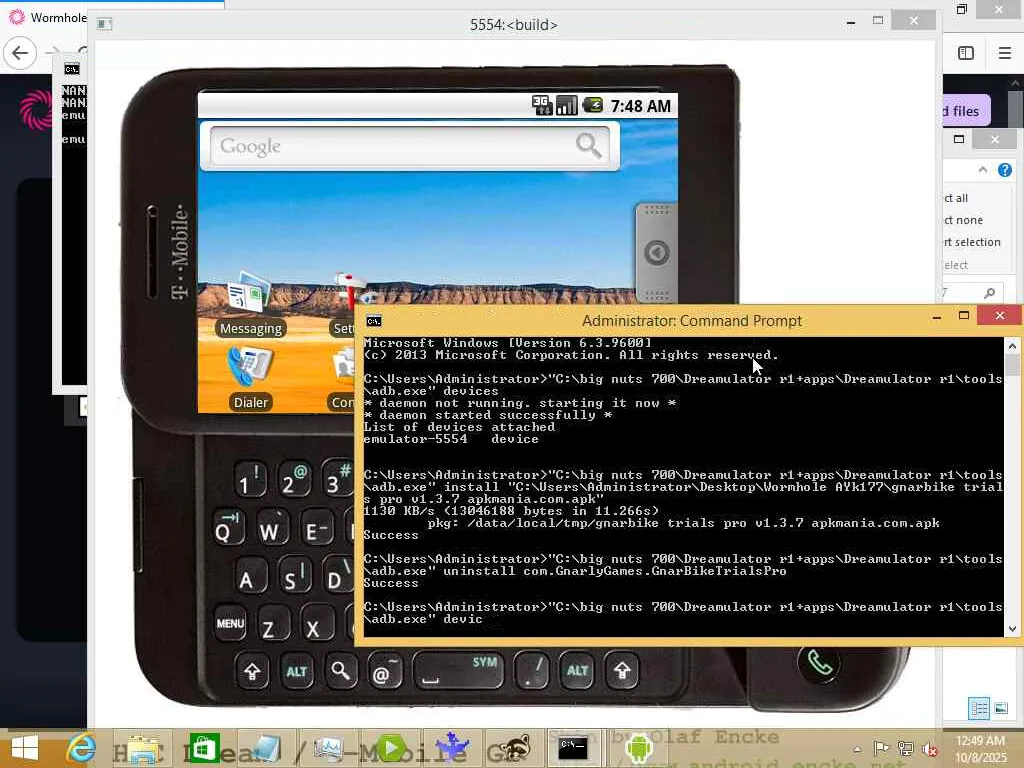Click 'emulator-5554 device' line in Command Prompt
Image resolution: width=1024 pixels, height=768 pixels.
(451, 440)
